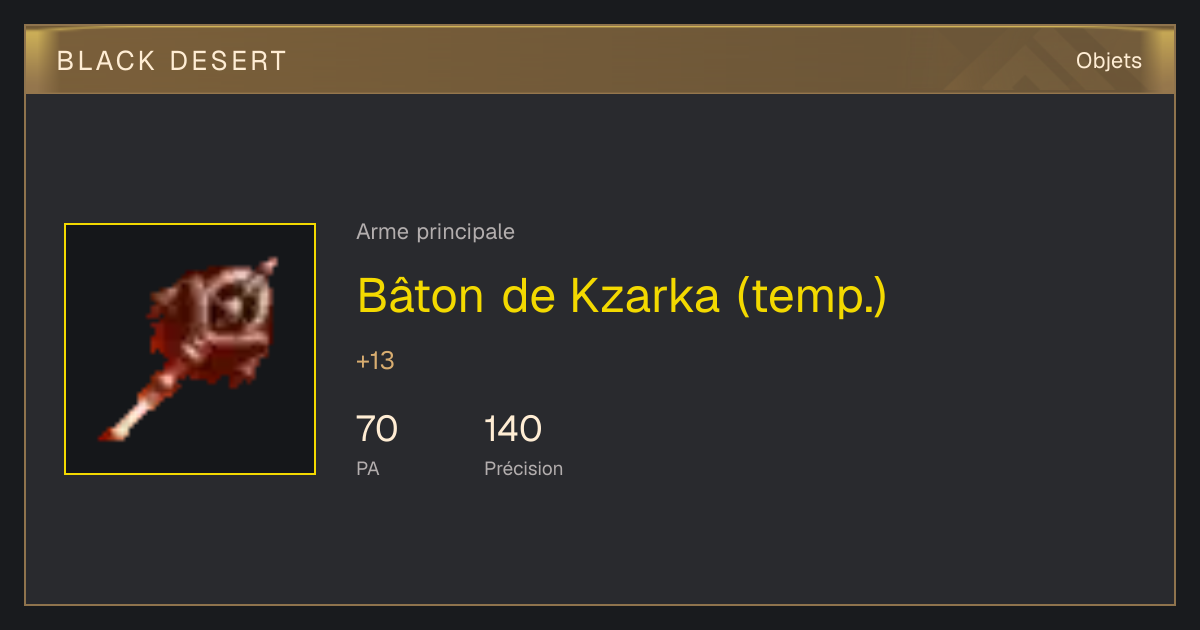This screenshot has width=1200, height=630.
Task: Click the pale handle tip of the staff
Action: [118, 430]
